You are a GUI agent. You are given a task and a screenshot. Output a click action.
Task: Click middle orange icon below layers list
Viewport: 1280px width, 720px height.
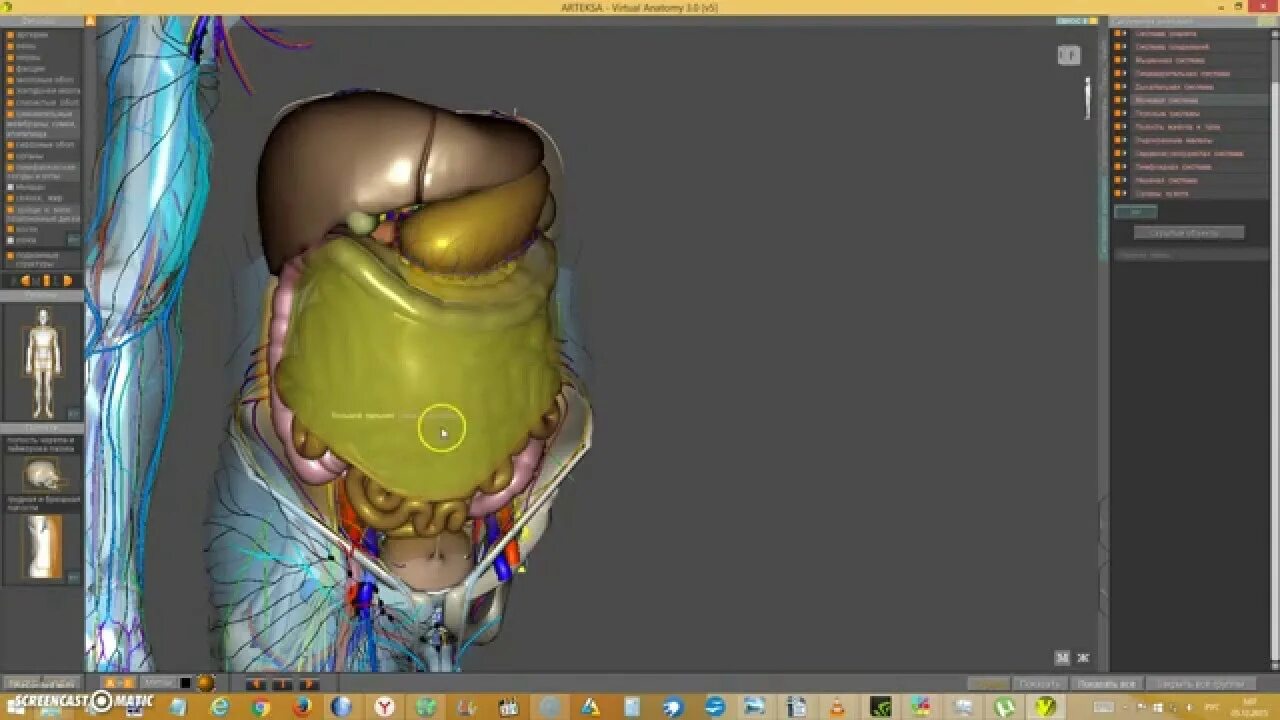[x=47, y=280]
